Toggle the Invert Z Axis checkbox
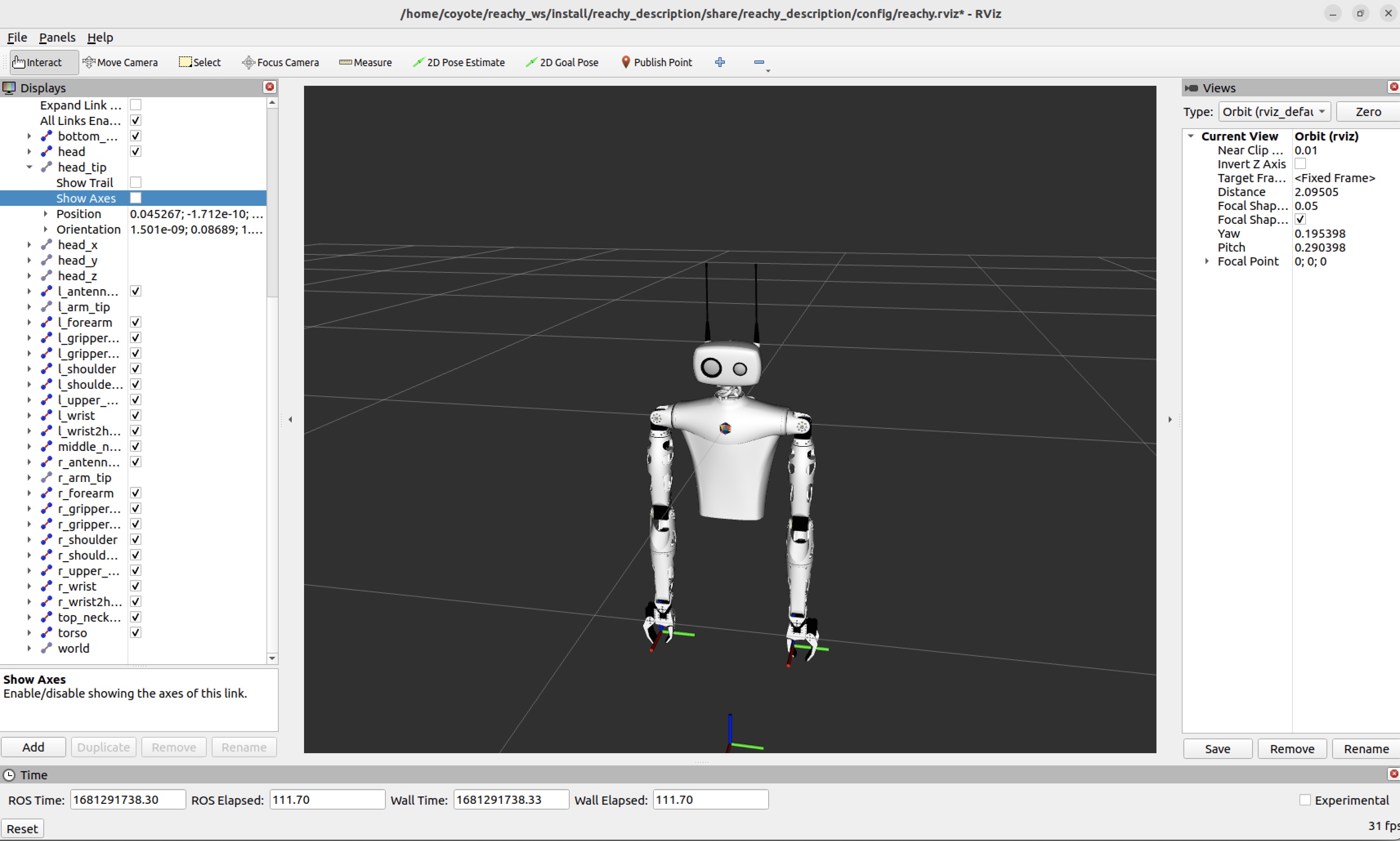This screenshot has height=841, width=1400. pyautogui.click(x=1300, y=164)
